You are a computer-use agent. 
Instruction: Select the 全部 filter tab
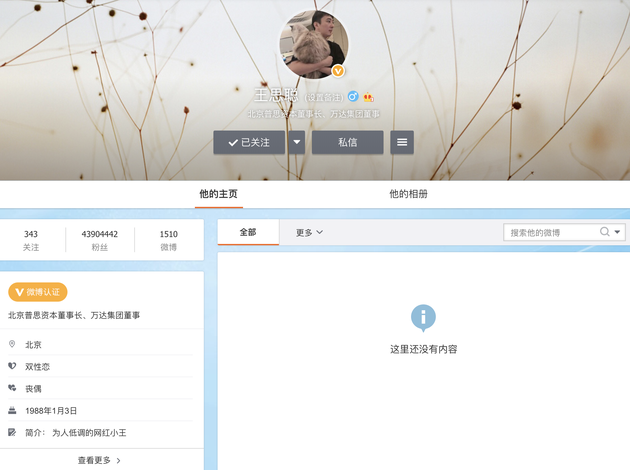[x=247, y=232]
